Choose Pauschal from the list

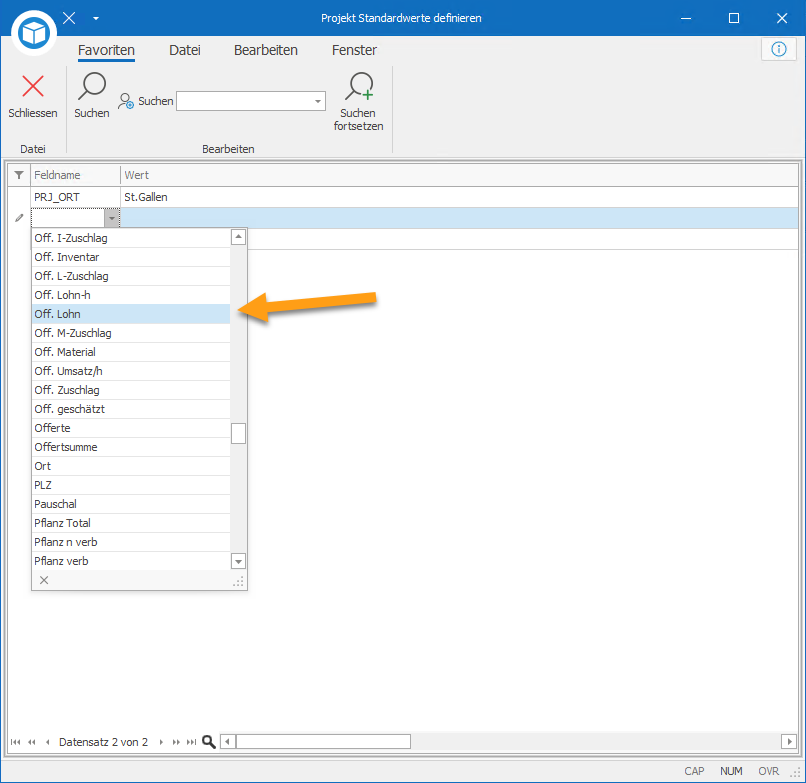pyautogui.click(x=131, y=504)
